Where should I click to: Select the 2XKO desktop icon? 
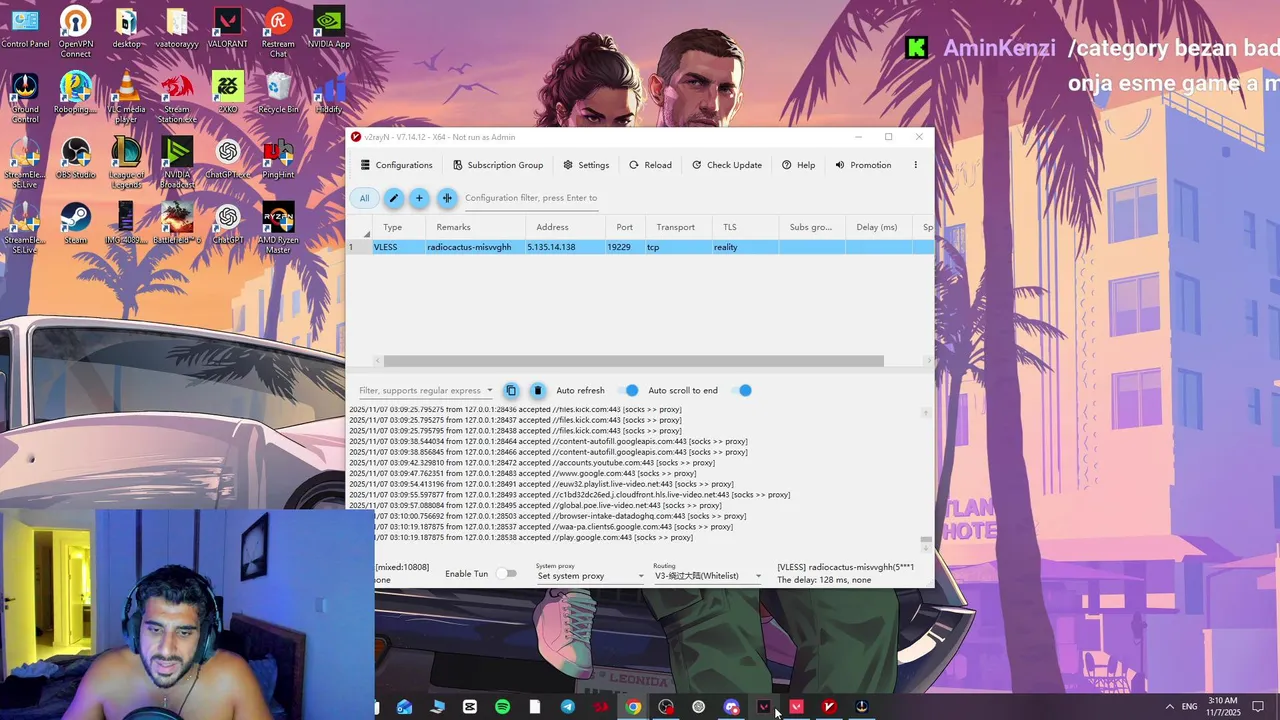pos(228,93)
